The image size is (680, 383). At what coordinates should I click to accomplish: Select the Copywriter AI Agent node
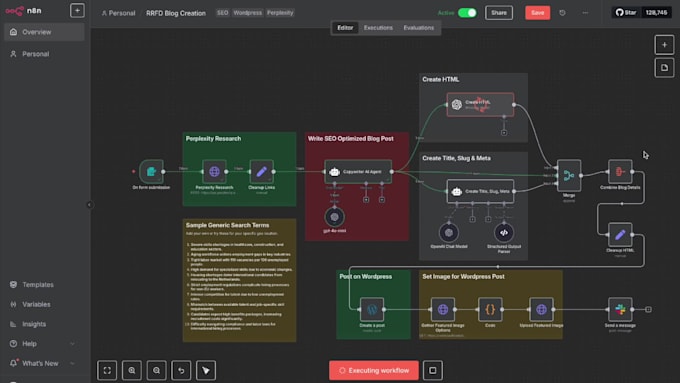(358, 172)
